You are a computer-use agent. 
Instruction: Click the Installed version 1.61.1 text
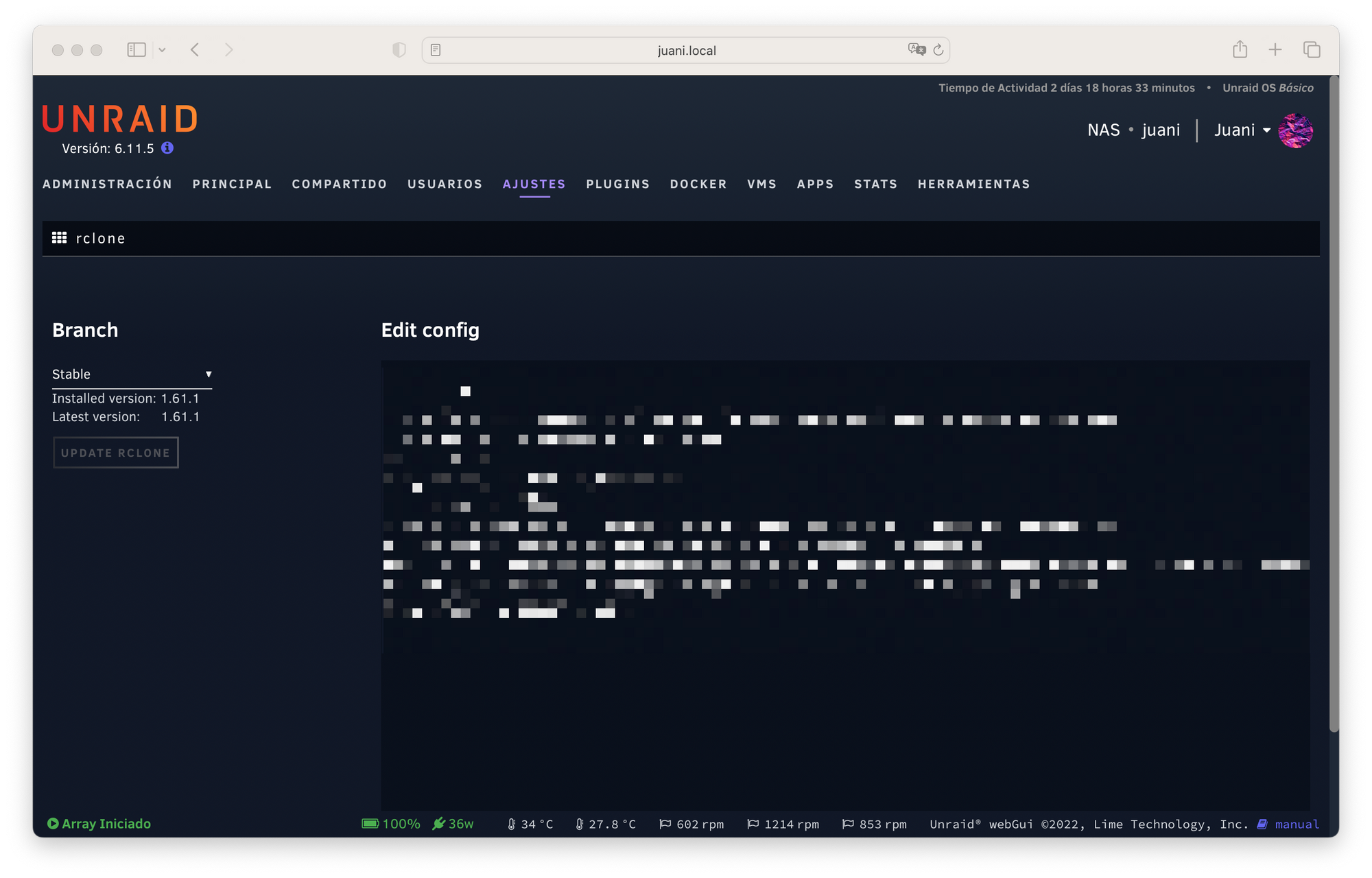(x=126, y=398)
